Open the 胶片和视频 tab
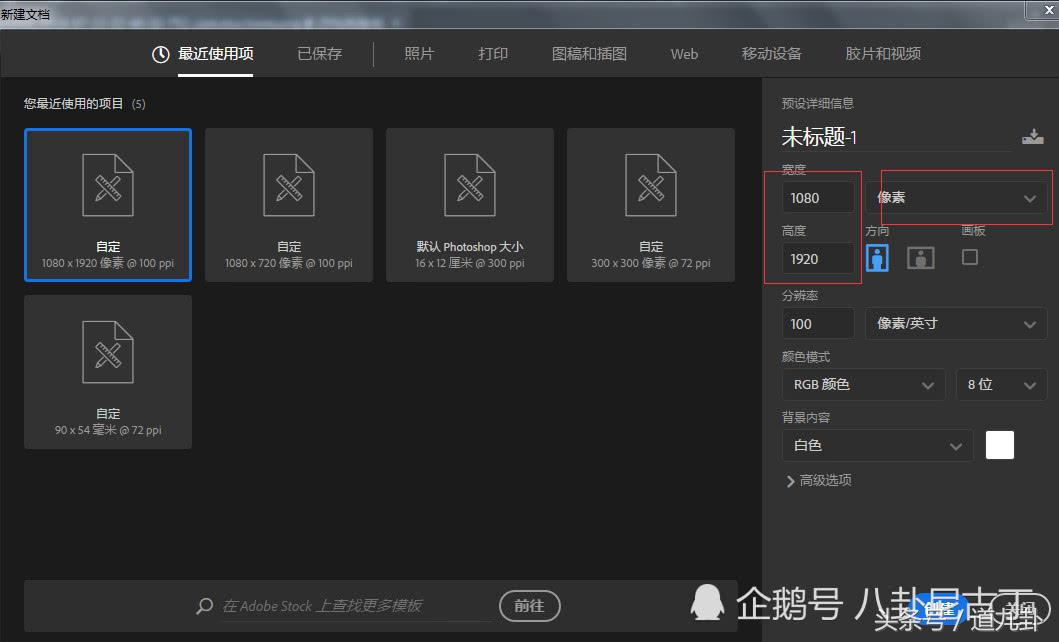 (881, 54)
